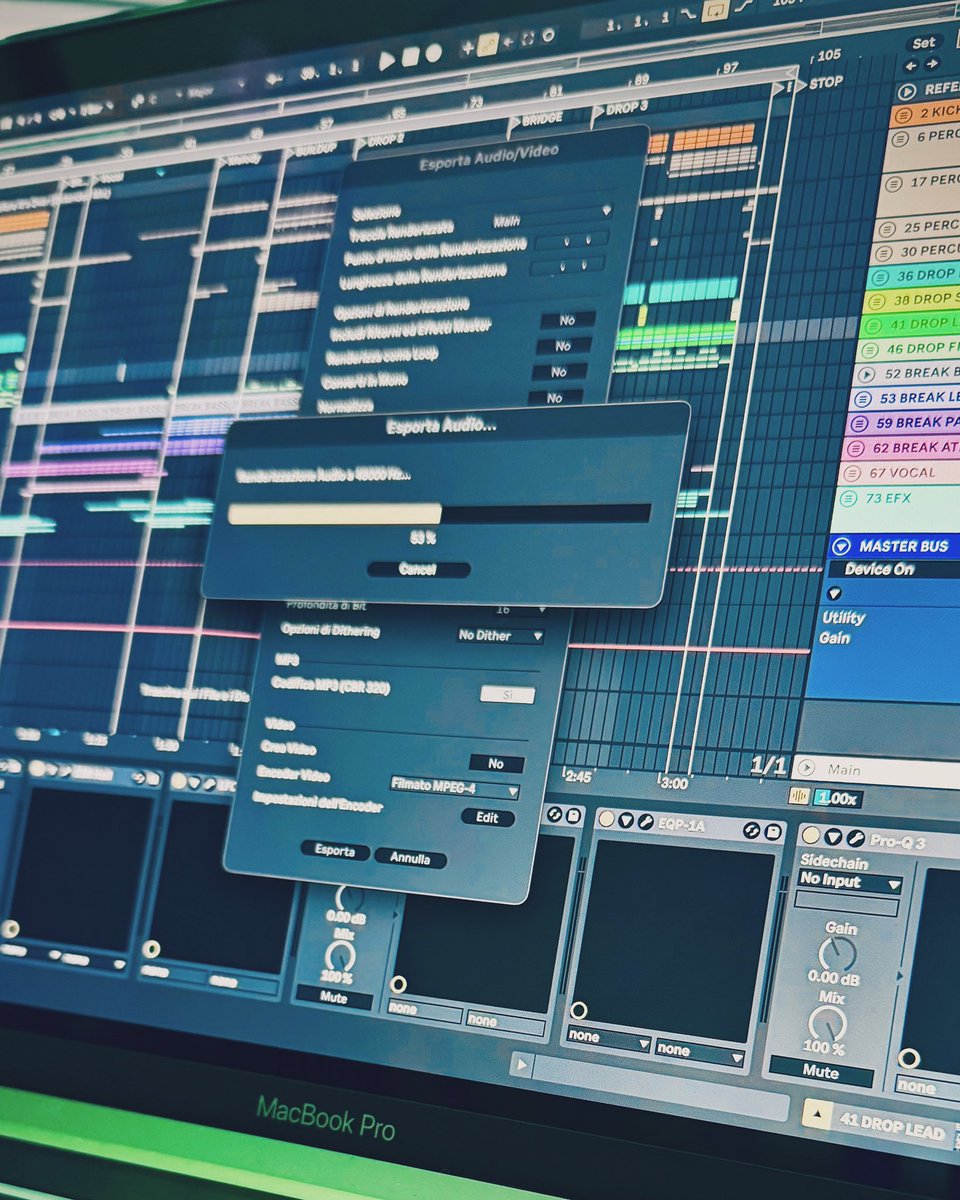The image size is (960, 1200).
Task: Click the 53 BREAK LE track round icon
Action: click(863, 399)
